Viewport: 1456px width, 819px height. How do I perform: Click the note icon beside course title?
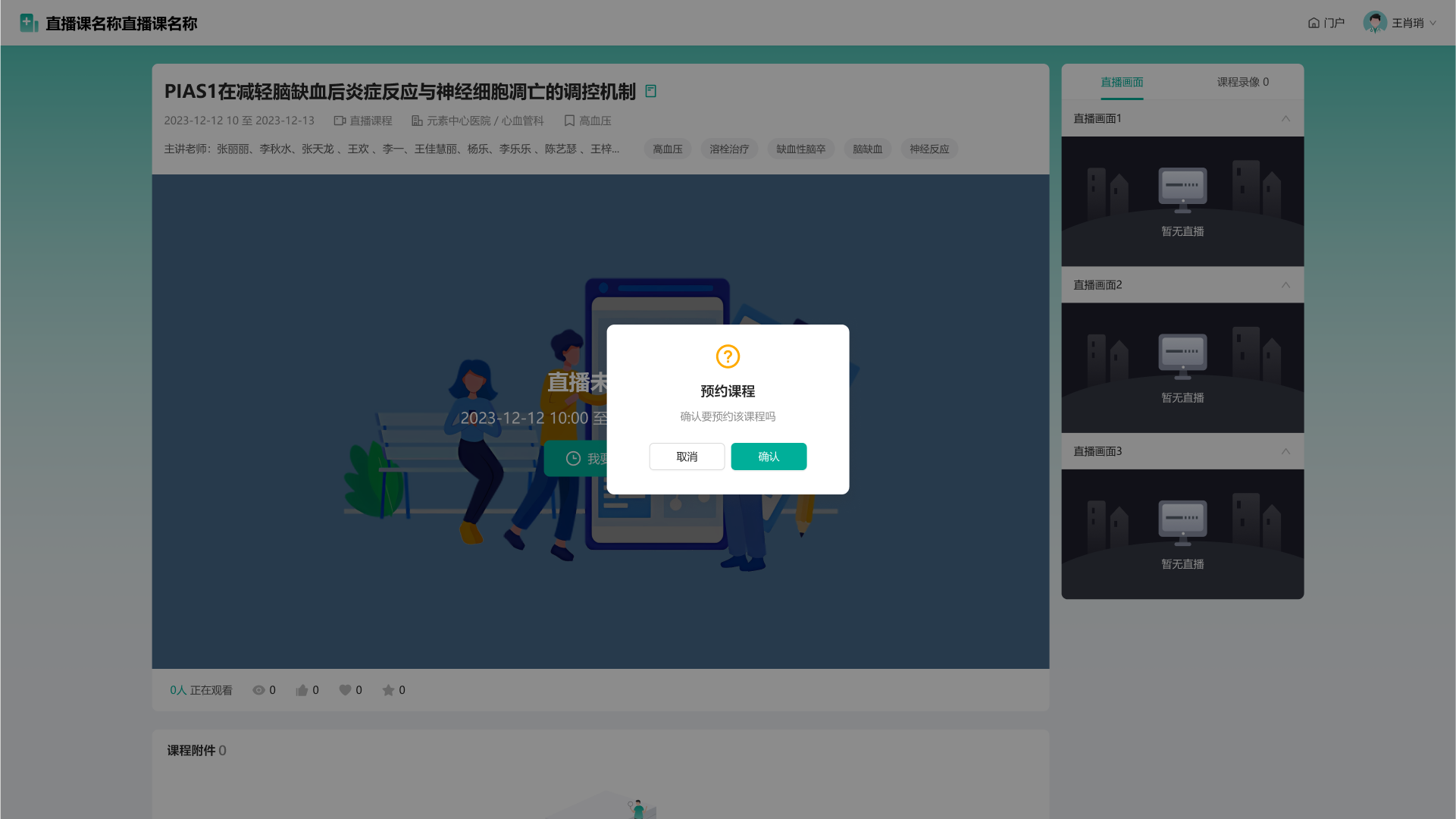pos(650,91)
